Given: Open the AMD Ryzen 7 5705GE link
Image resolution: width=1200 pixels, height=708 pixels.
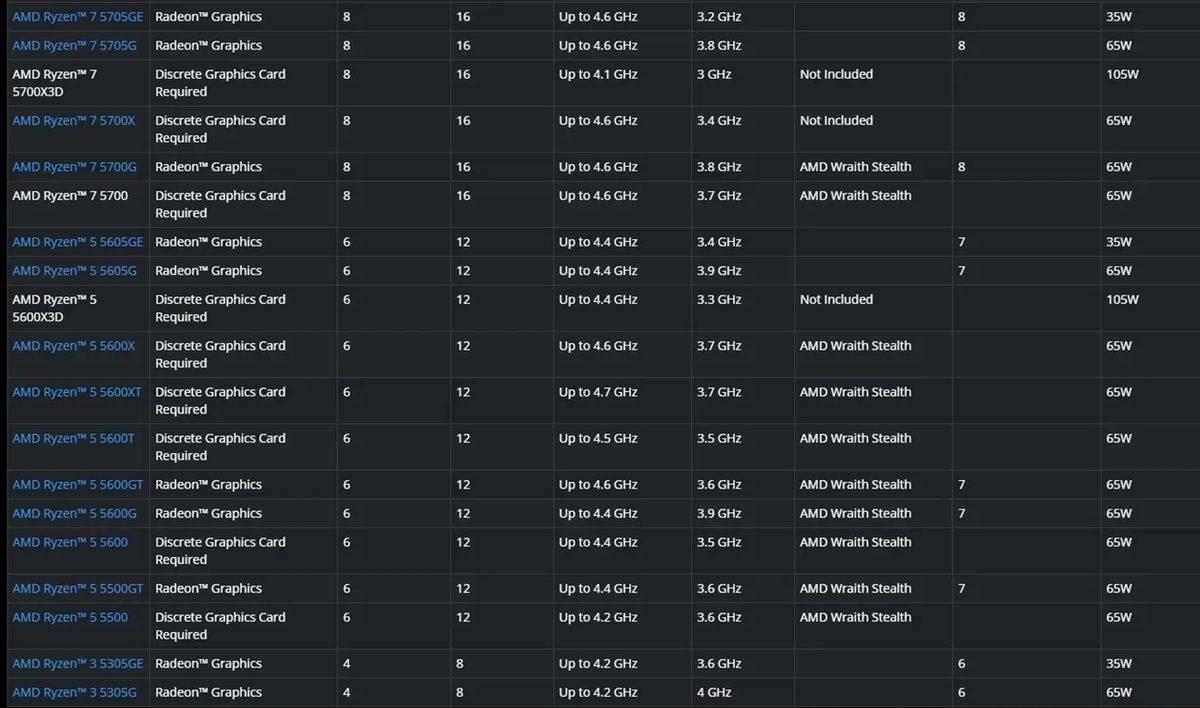Looking at the screenshot, I should pyautogui.click(x=77, y=17).
